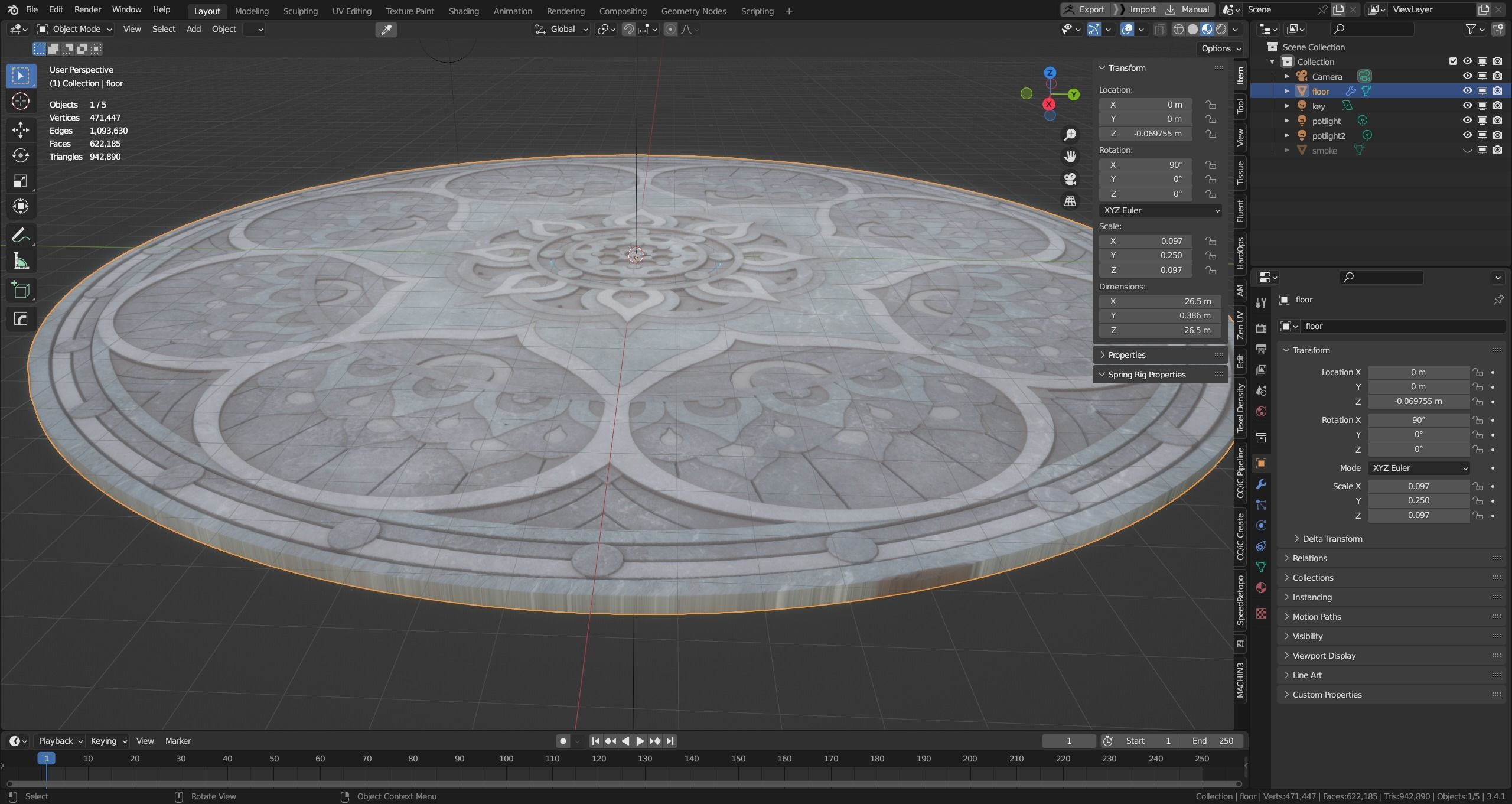
Task: Open the Tool sidebar tab
Action: [x=1240, y=106]
